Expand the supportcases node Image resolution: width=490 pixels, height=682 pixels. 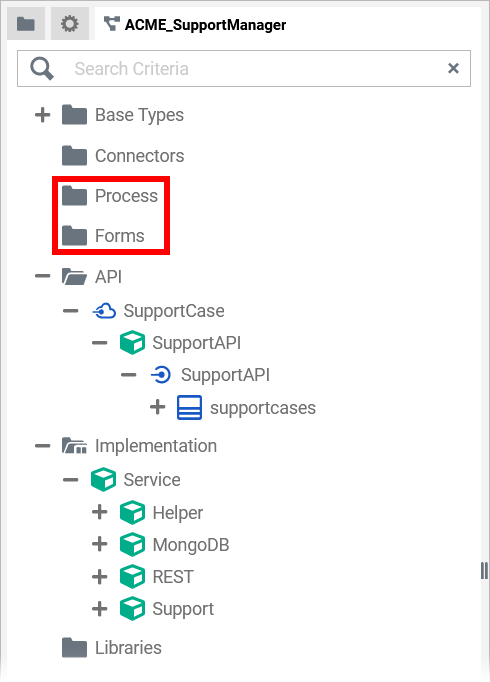coord(157,408)
